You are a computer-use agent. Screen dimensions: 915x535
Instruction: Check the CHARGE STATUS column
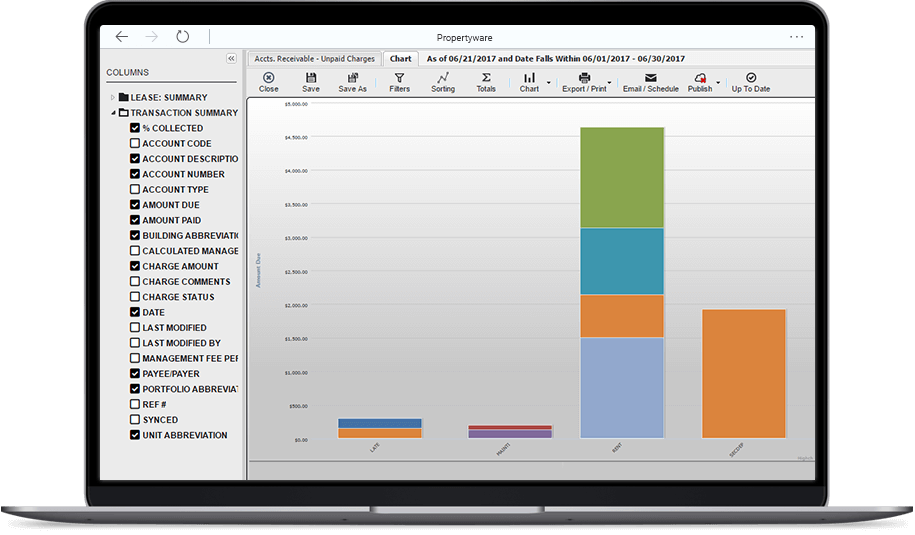[x=135, y=296]
